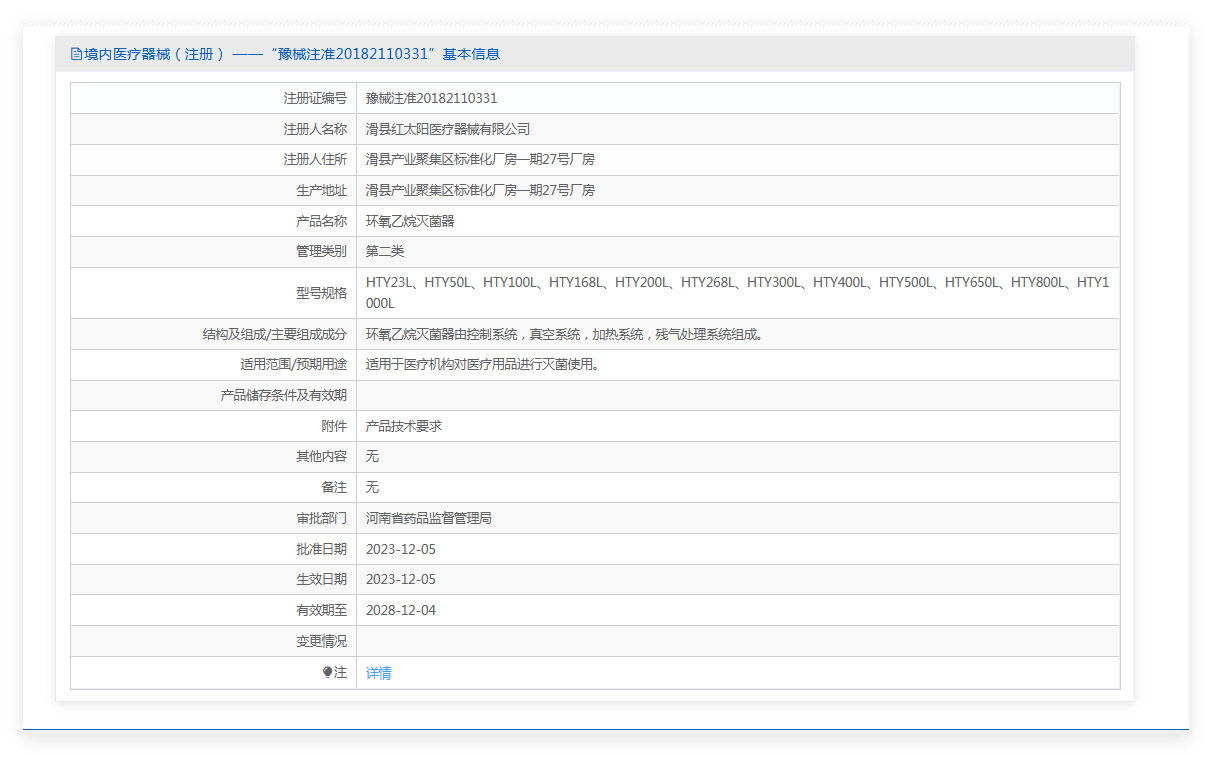Click the 审批部门 label
The height and width of the screenshot is (757, 1212).
tap(321, 518)
